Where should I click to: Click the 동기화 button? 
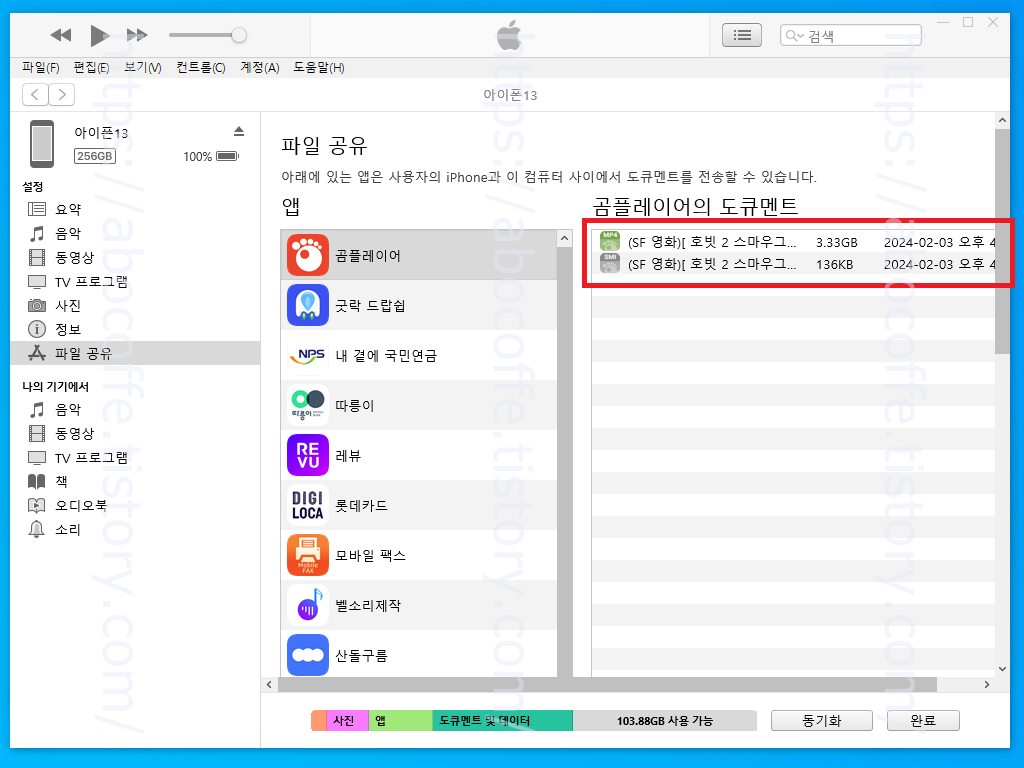click(x=822, y=720)
